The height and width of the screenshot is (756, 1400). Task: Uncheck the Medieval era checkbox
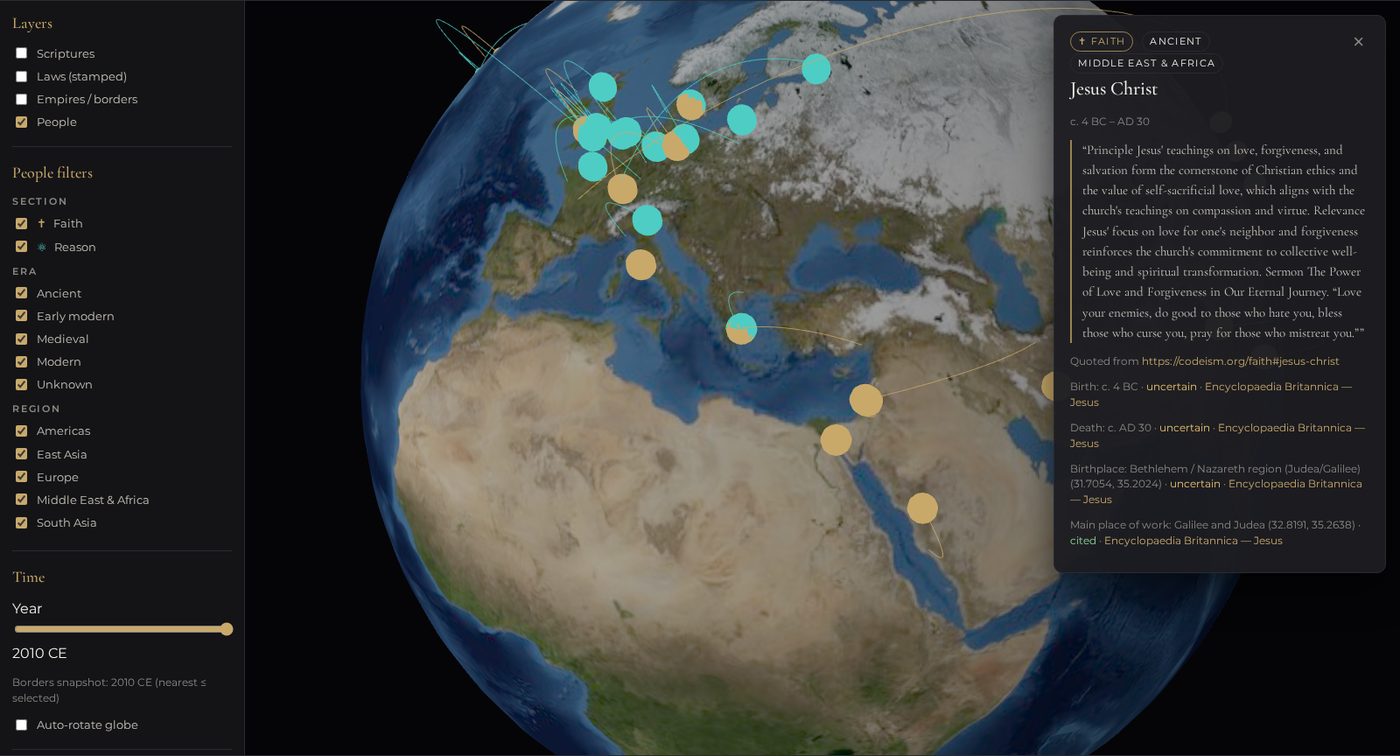coord(21,339)
